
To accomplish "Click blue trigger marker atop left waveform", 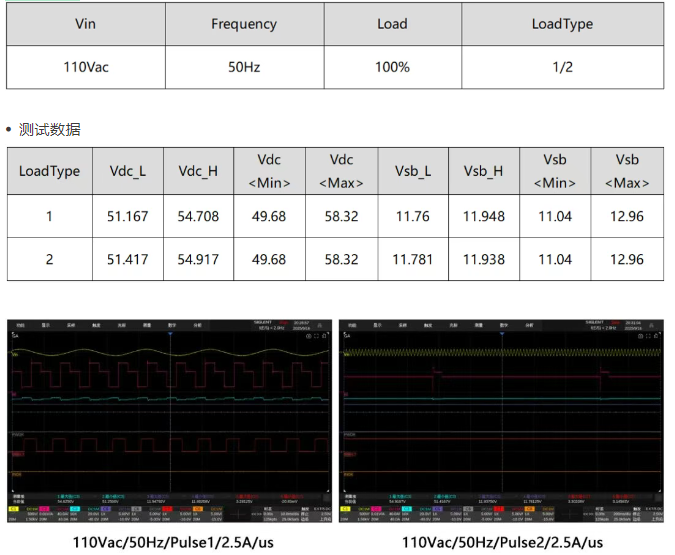I will tap(171, 334).
